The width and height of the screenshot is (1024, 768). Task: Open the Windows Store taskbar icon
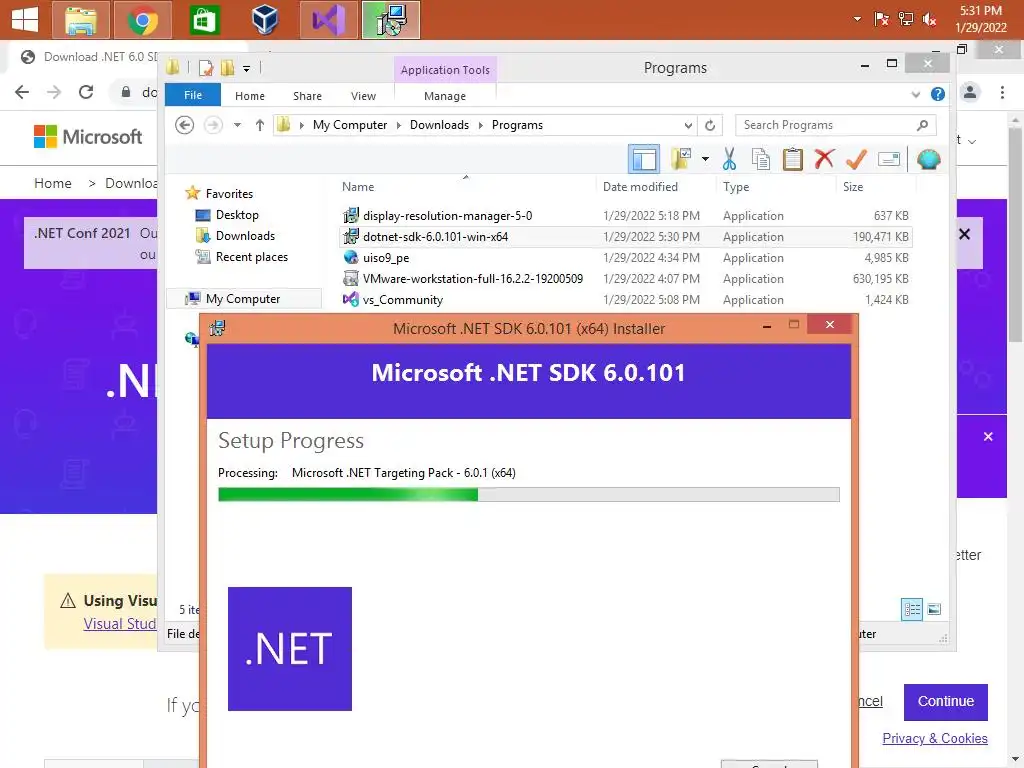click(204, 20)
